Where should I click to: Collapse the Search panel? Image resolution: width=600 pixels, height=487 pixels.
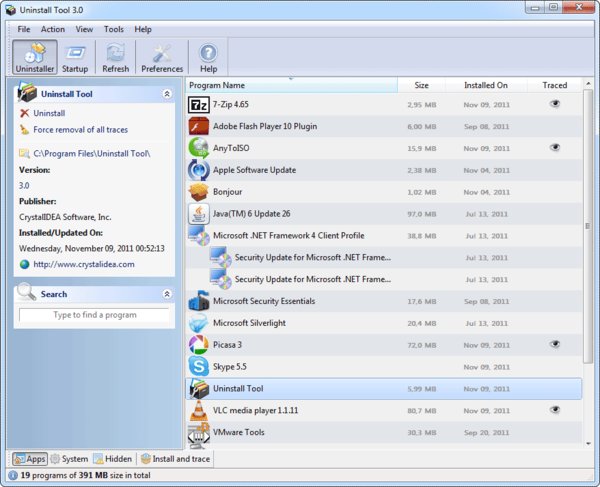167,294
